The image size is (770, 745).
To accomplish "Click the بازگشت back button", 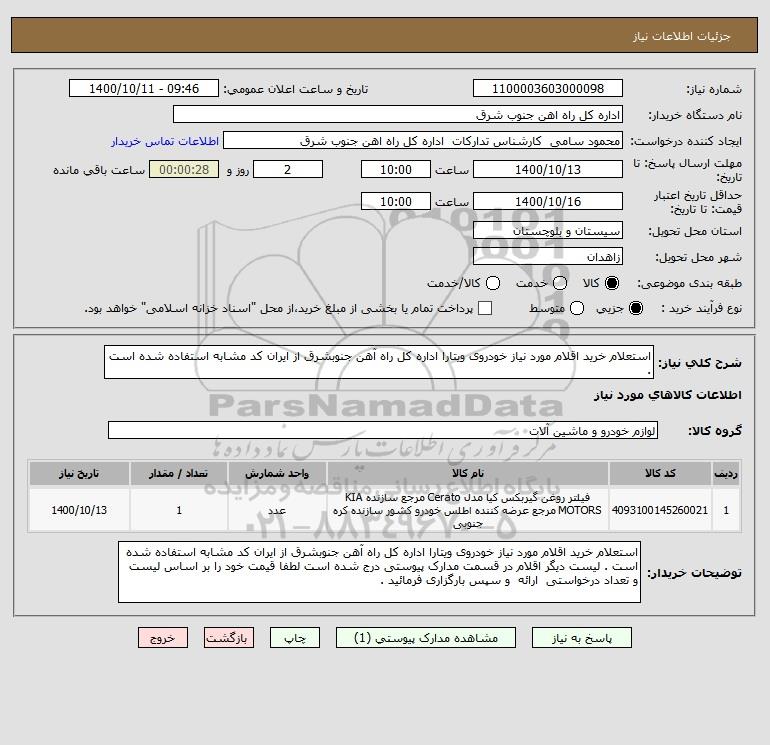I will (229, 638).
